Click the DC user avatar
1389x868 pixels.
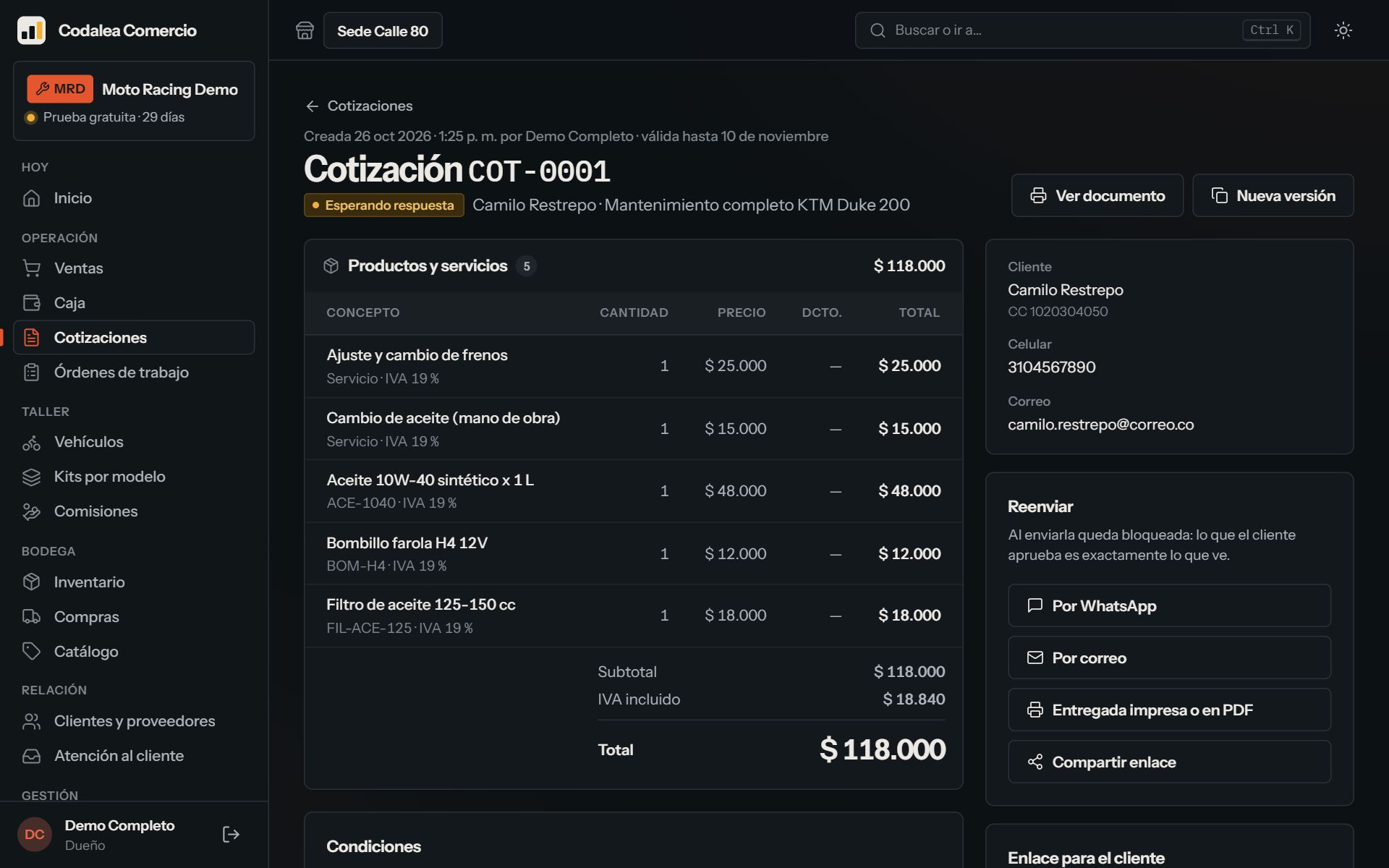(x=35, y=835)
